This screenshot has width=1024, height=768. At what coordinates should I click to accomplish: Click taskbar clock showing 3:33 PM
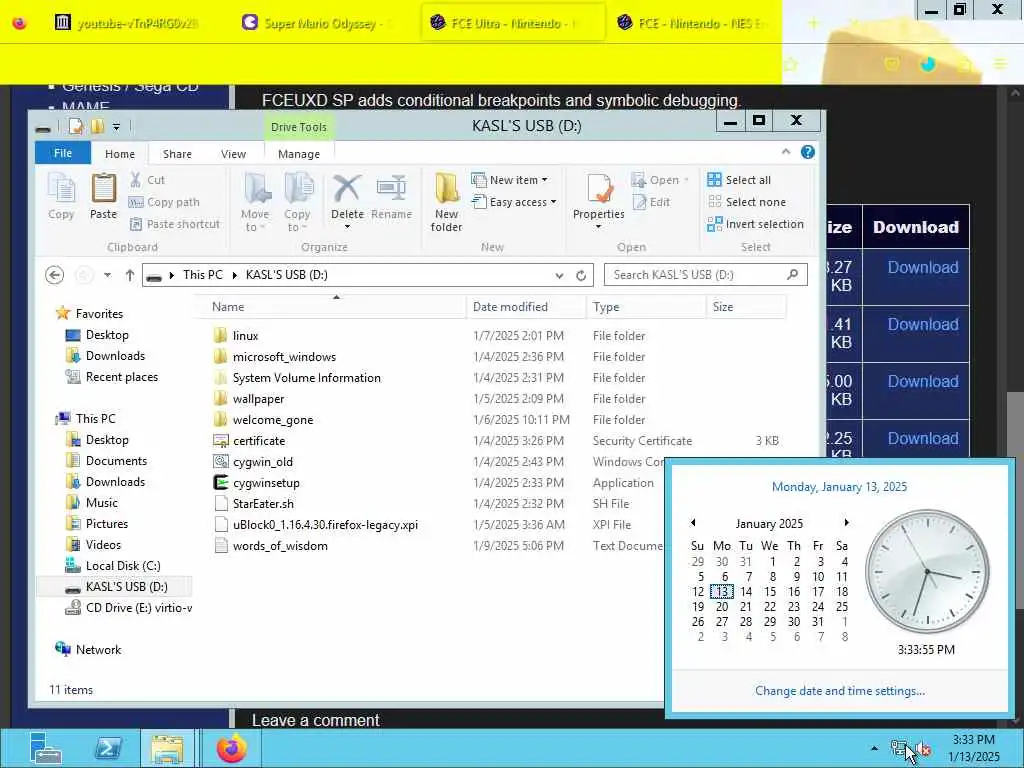(x=973, y=748)
